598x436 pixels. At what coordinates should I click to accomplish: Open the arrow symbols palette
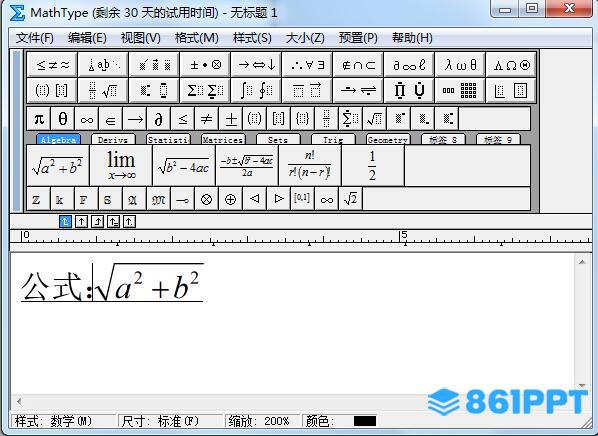click(x=257, y=65)
